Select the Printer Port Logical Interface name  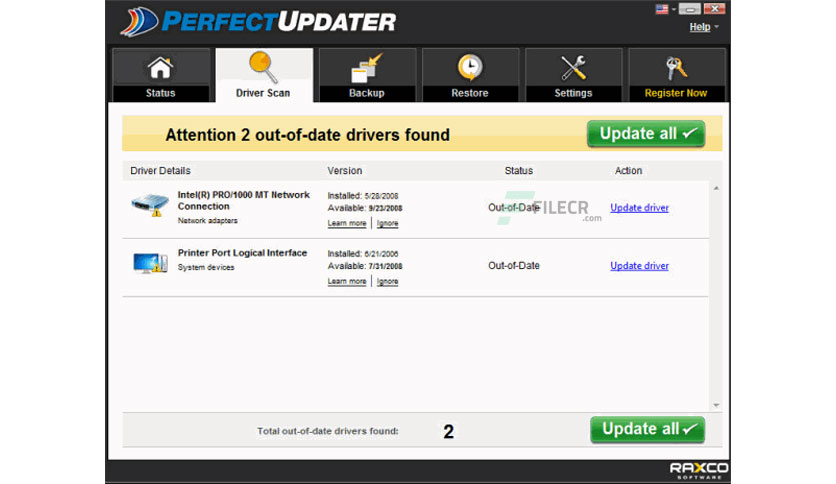(x=242, y=253)
